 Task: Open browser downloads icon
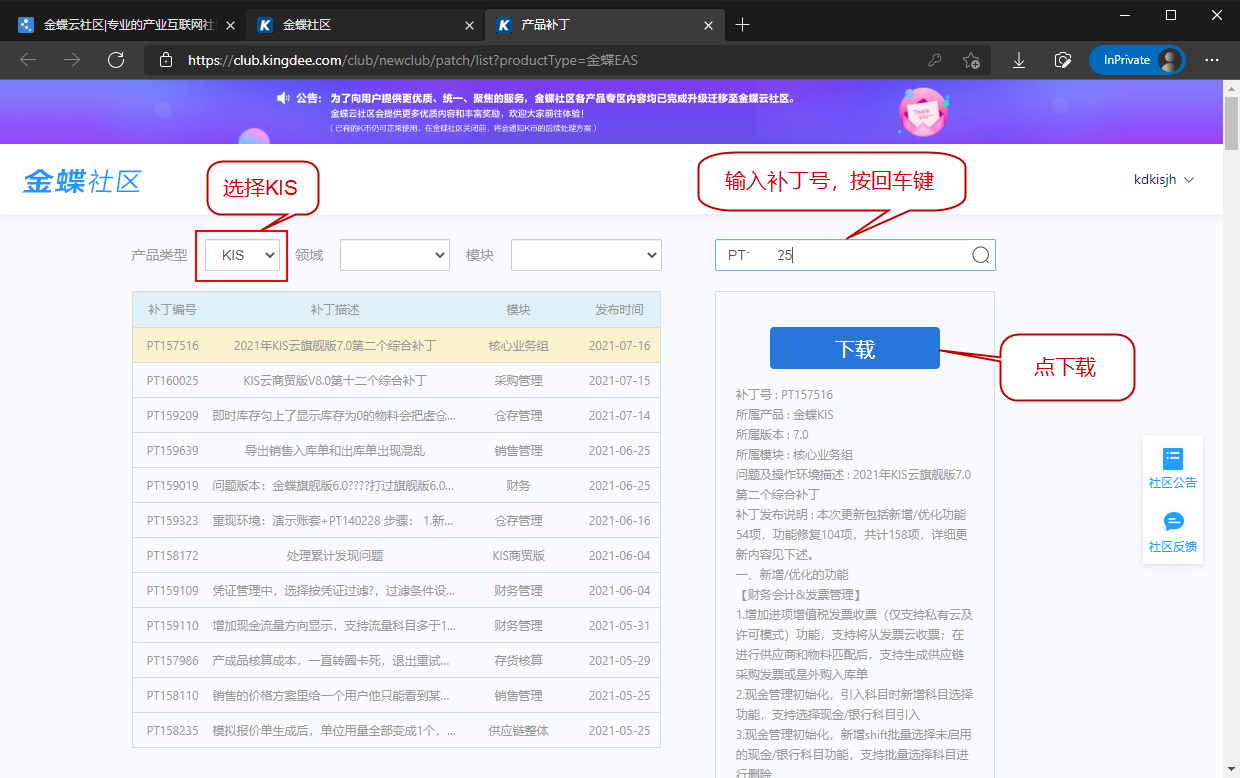coord(1019,60)
